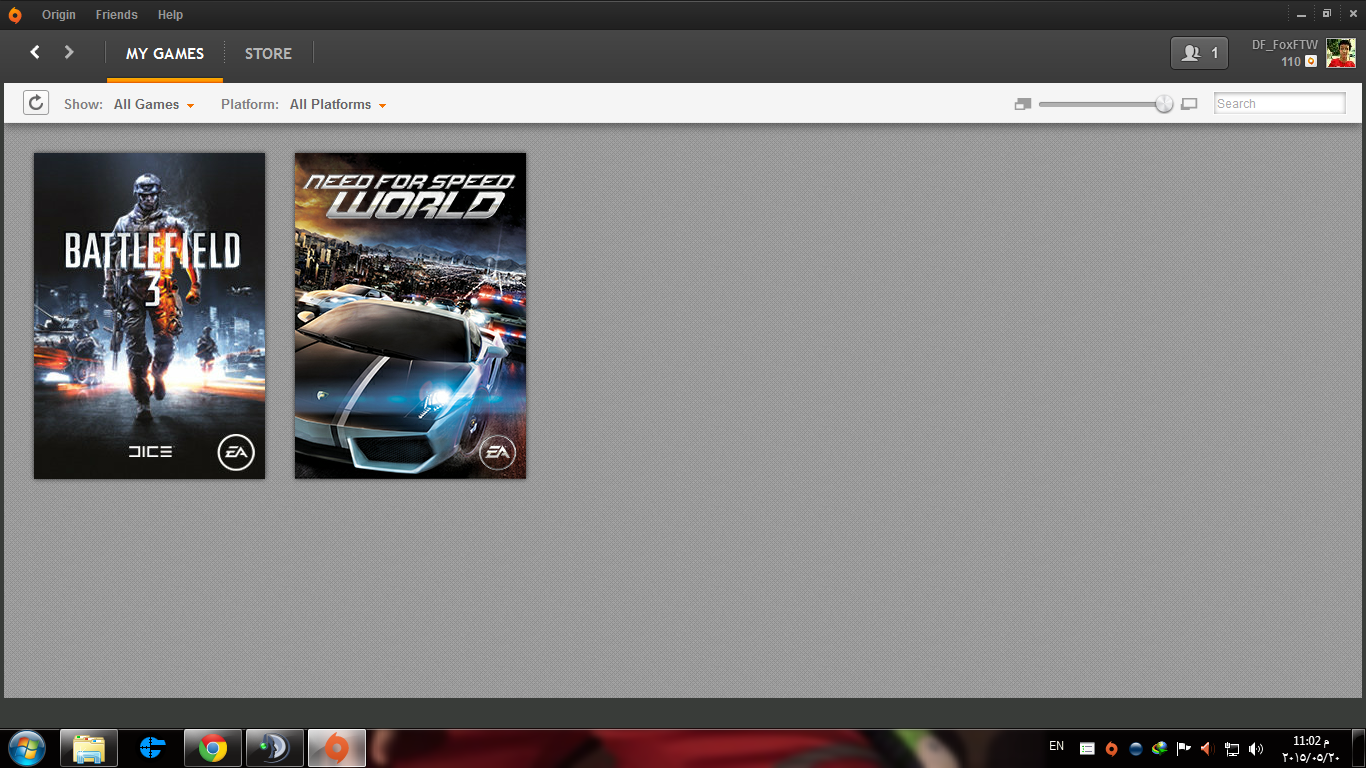This screenshot has height=768, width=1366.
Task: Click the Origin icon in the system tray
Action: click(x=1111, y=748)
